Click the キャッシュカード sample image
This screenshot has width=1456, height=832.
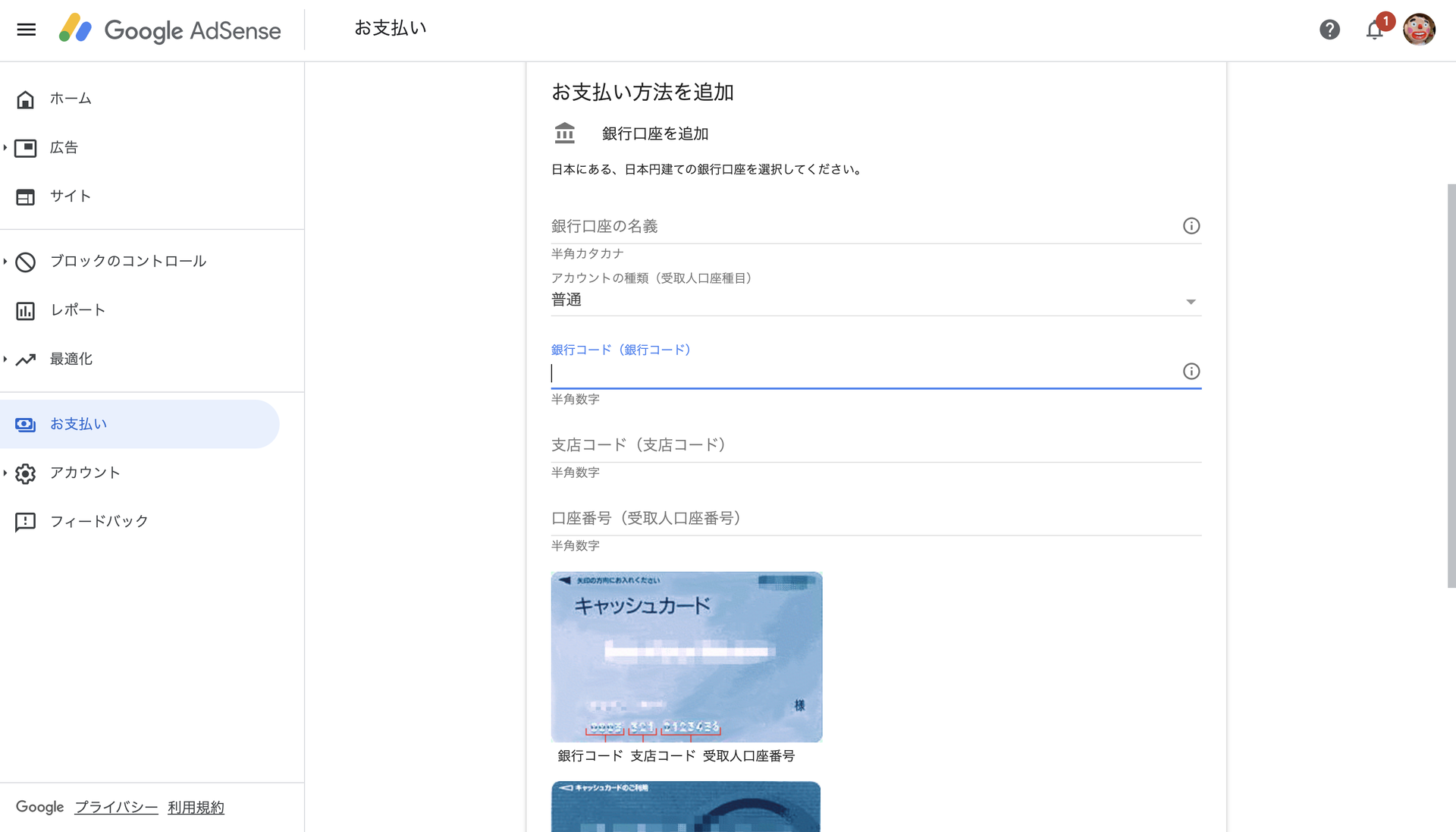point(686,657)
